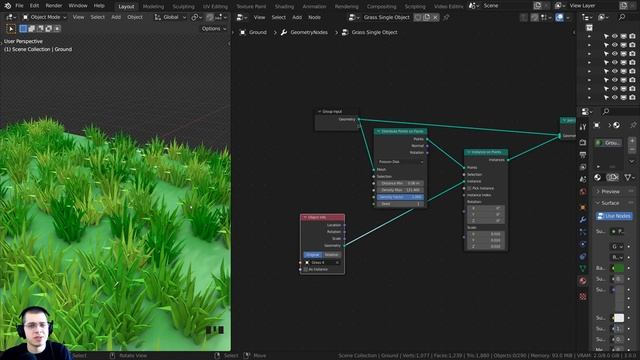Duplicate the node group with new-copy icon

coord(427,17)
